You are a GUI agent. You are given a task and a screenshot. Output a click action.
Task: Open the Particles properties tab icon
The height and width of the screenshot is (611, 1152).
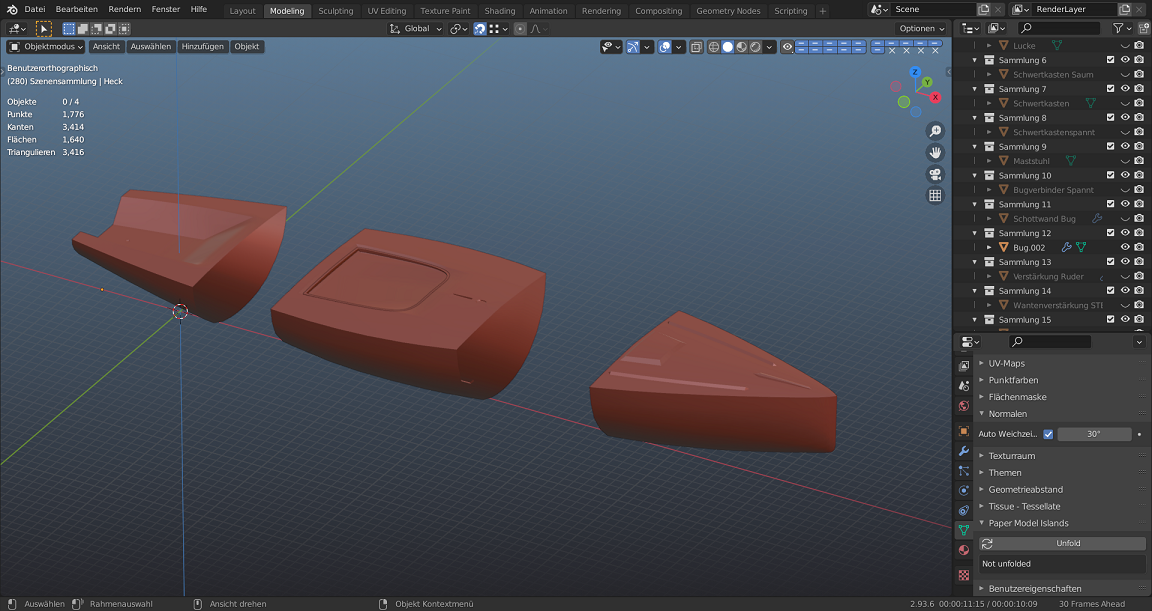[964, 471]
